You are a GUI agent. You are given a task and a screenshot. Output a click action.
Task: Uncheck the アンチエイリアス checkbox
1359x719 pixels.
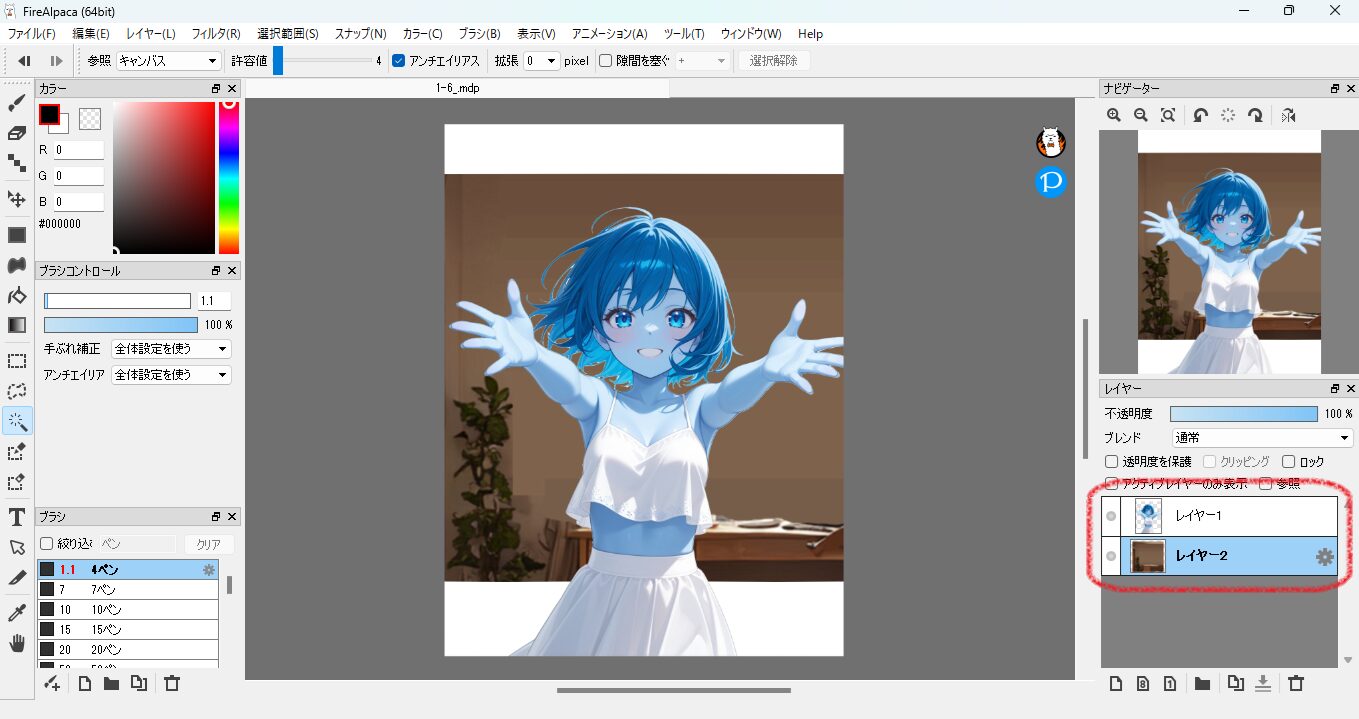[x=399, y=61]
